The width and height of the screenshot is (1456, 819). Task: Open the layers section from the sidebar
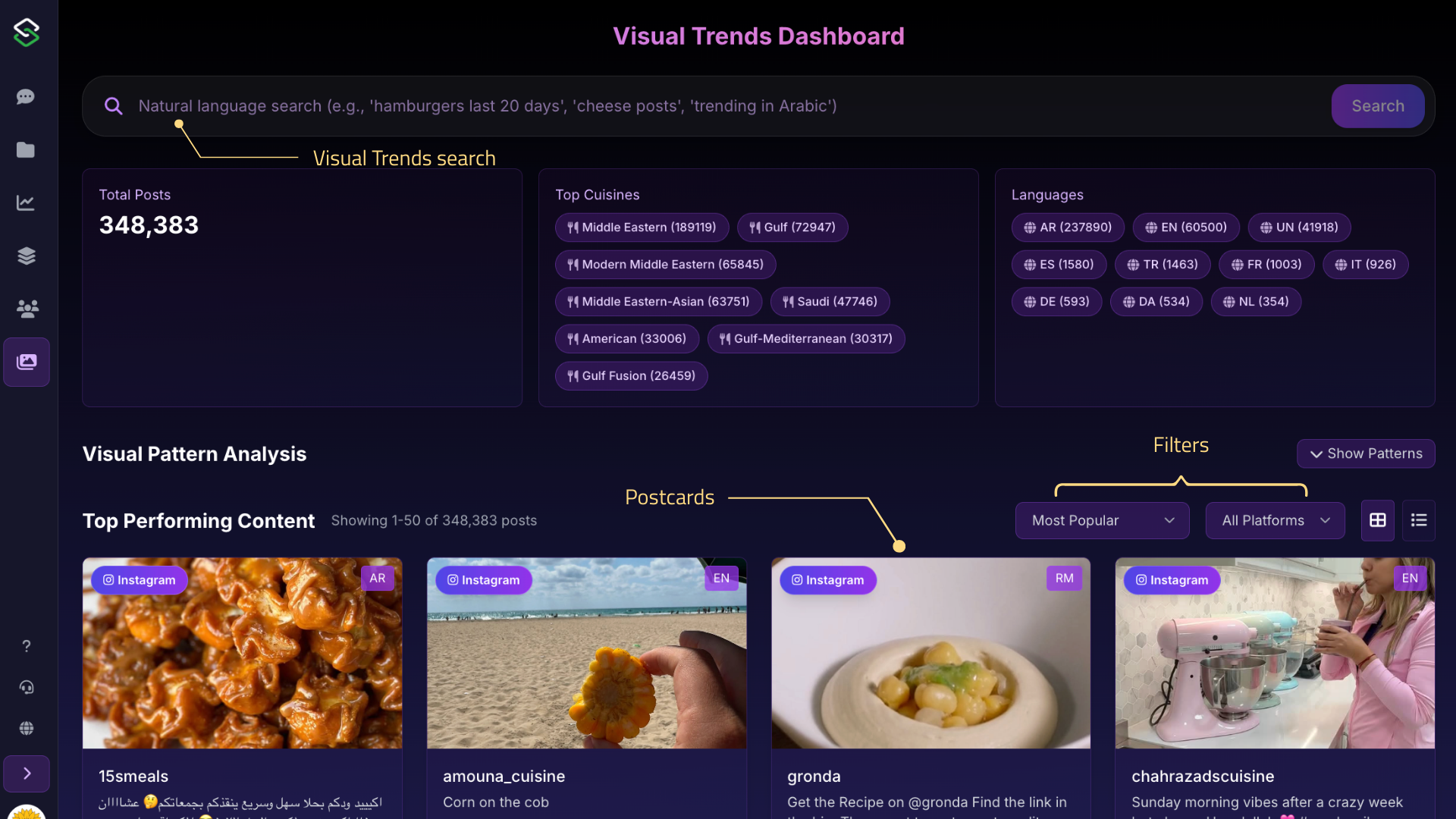[26, 256]
